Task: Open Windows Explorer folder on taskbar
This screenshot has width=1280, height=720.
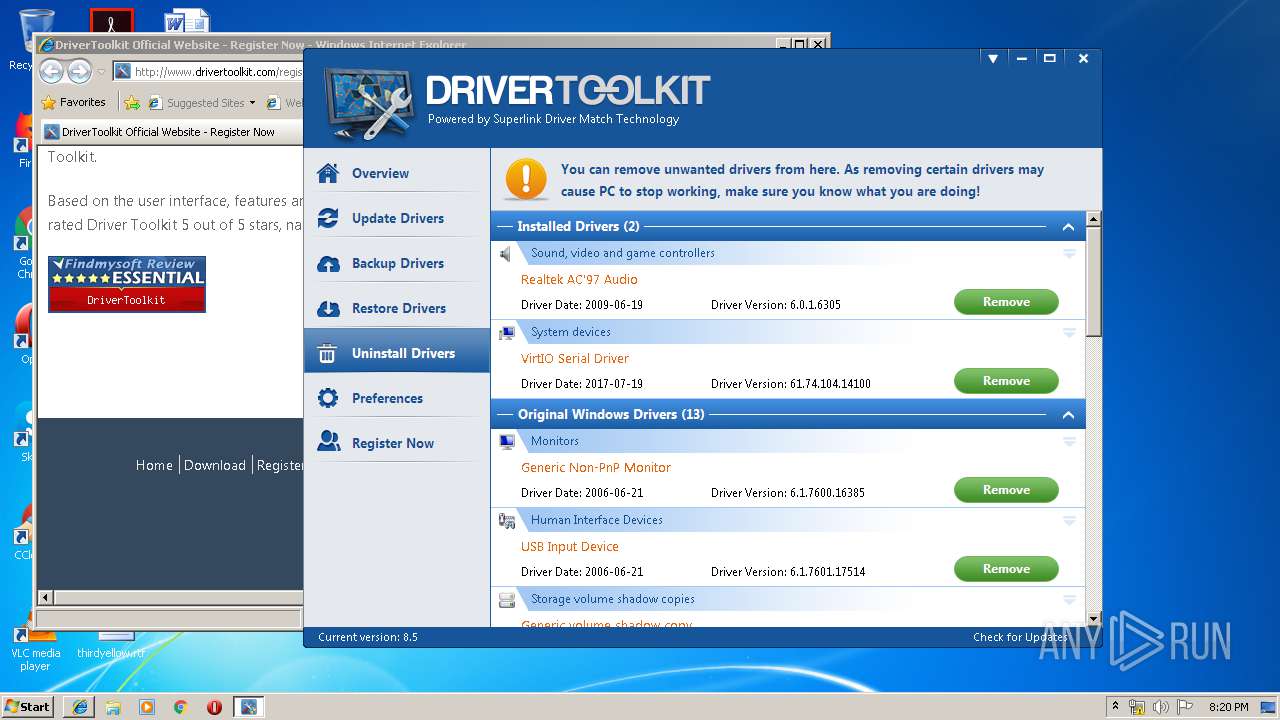Action: (113, 706)
